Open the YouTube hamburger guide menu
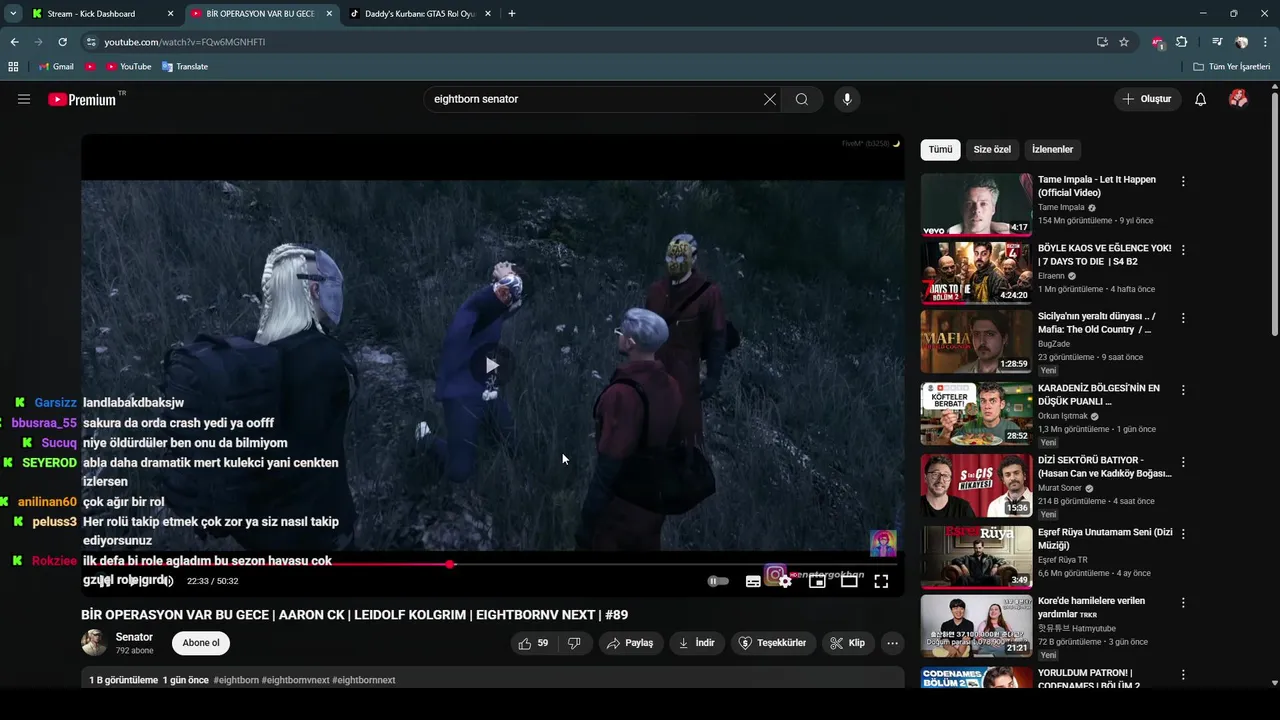Screen dimensions: 1280x720 tap(24, 99)
